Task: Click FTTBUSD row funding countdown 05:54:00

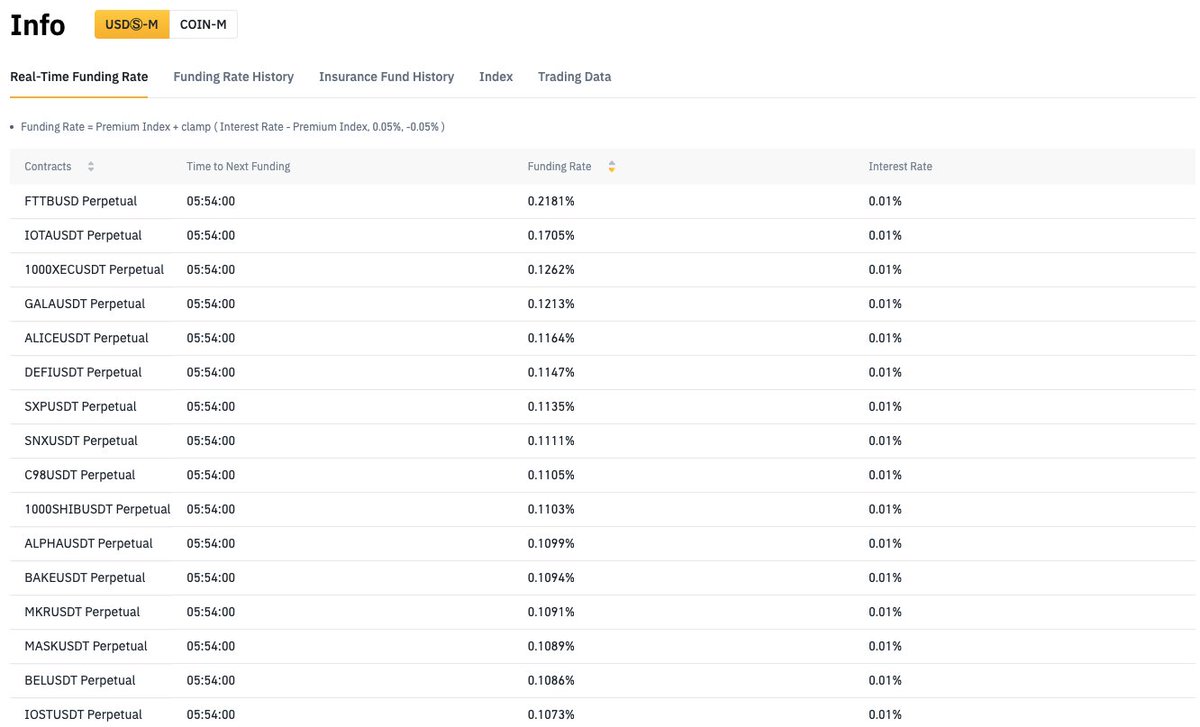Action: pos(211,201)
